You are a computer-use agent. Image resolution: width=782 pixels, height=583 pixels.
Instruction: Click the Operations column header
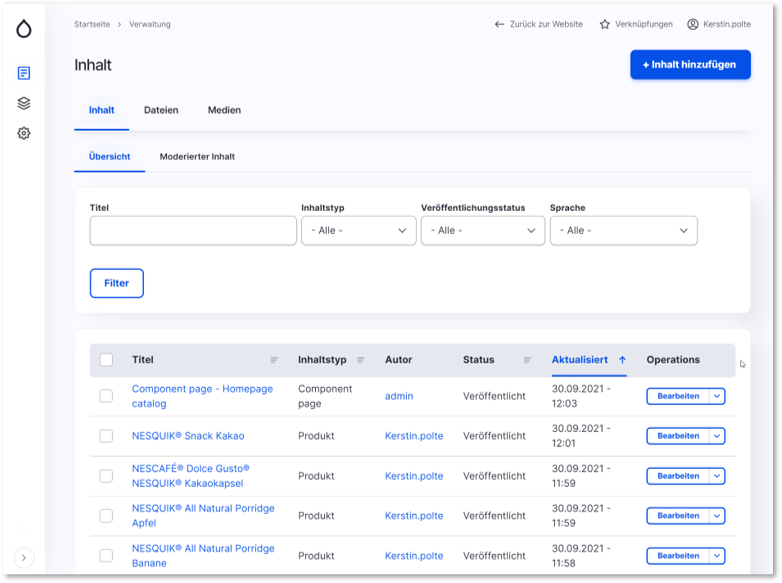pyautogui.click(x=673, y=360)
